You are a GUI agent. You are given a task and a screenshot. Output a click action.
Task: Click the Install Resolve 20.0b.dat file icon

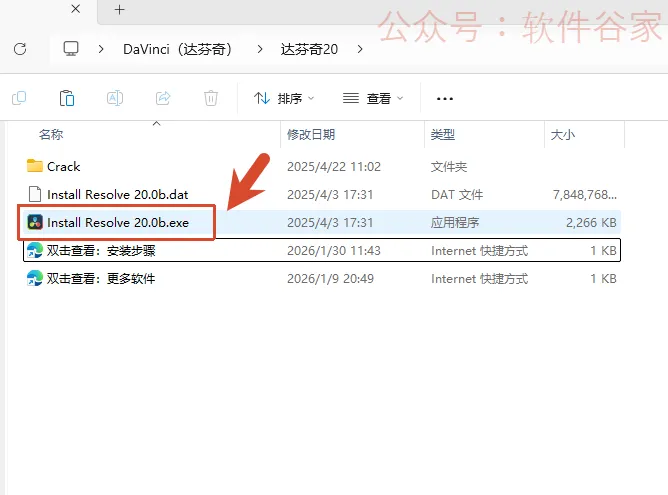coord(35,194)
